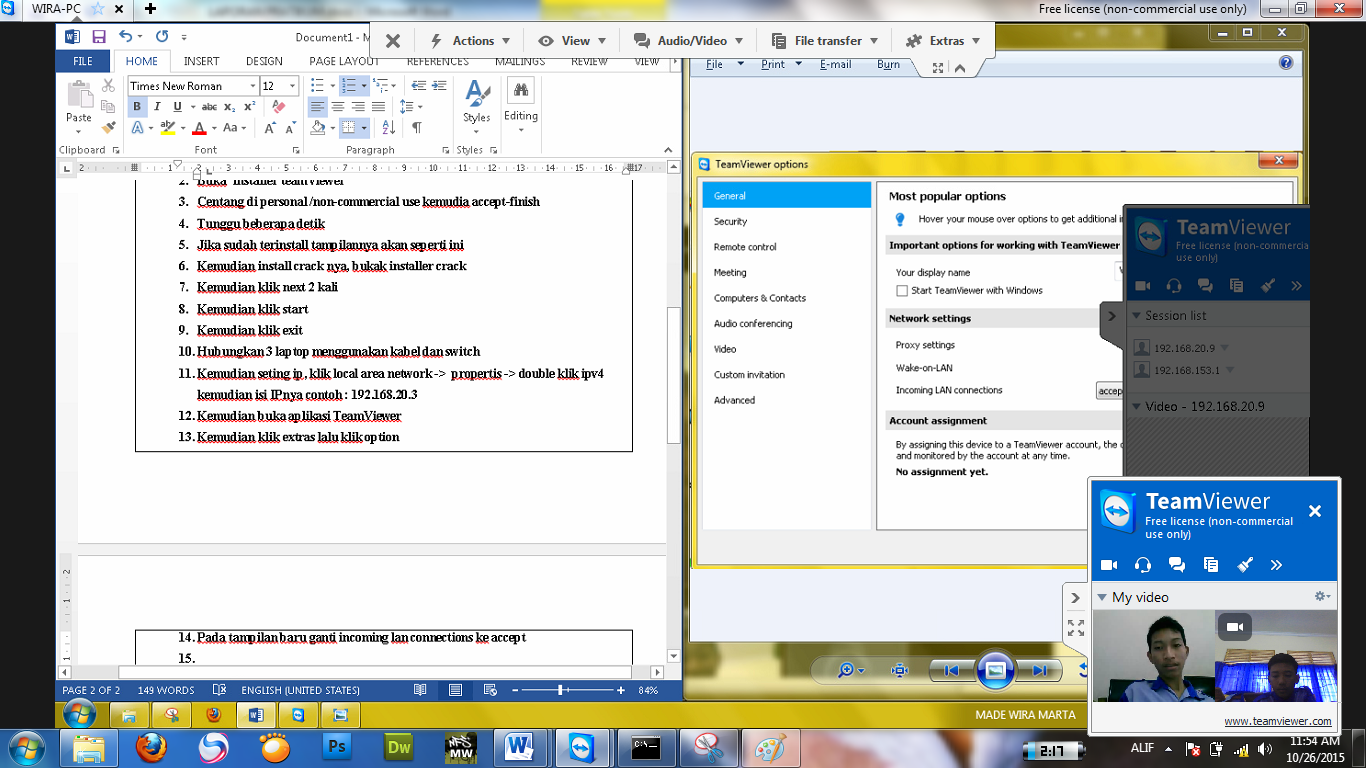Toggle subscript in Word Font group
The width and height of the screenshot is (1366, 768).
tap(230, 107)
